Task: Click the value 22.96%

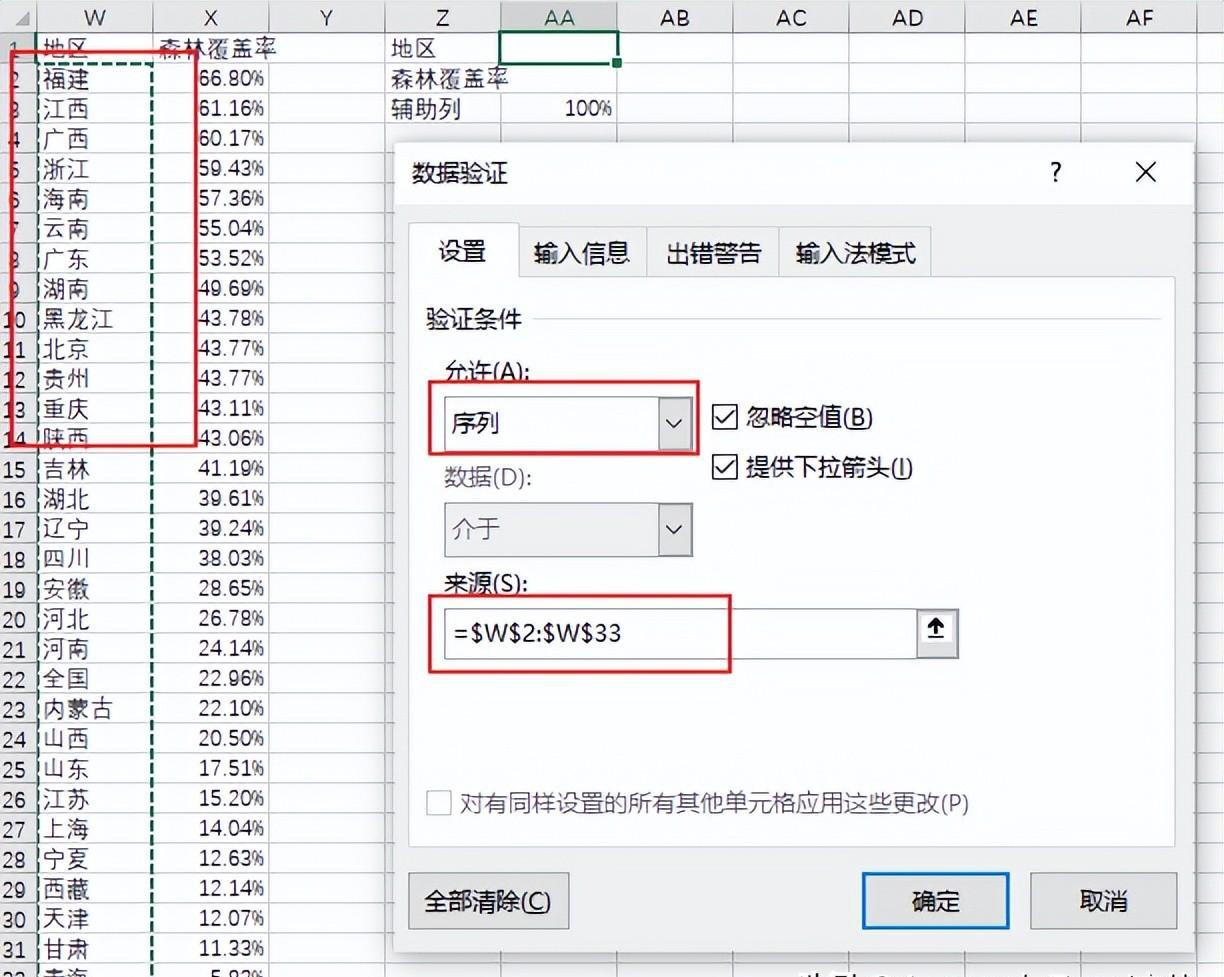Action: click(231, 678)
